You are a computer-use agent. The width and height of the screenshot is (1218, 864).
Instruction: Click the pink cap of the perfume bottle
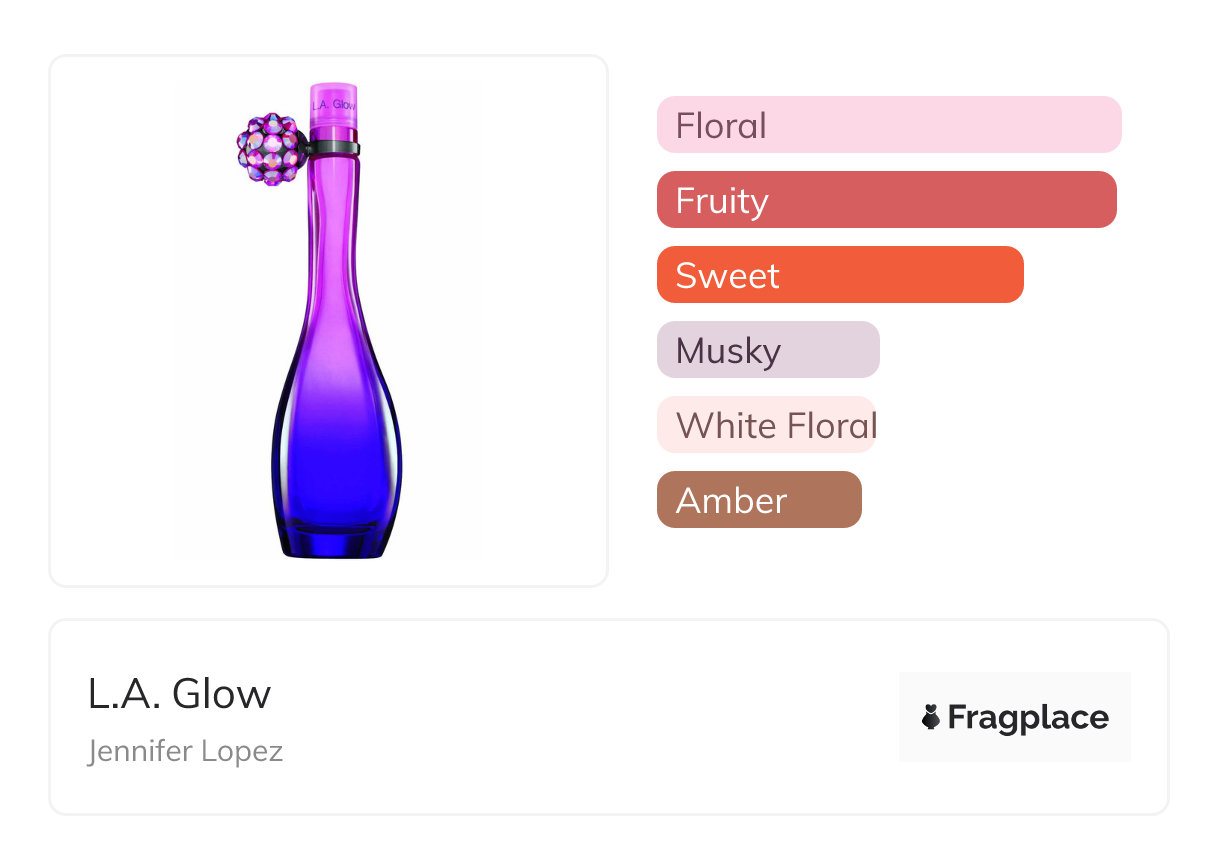pyautogui.click(x=334, y=109)
